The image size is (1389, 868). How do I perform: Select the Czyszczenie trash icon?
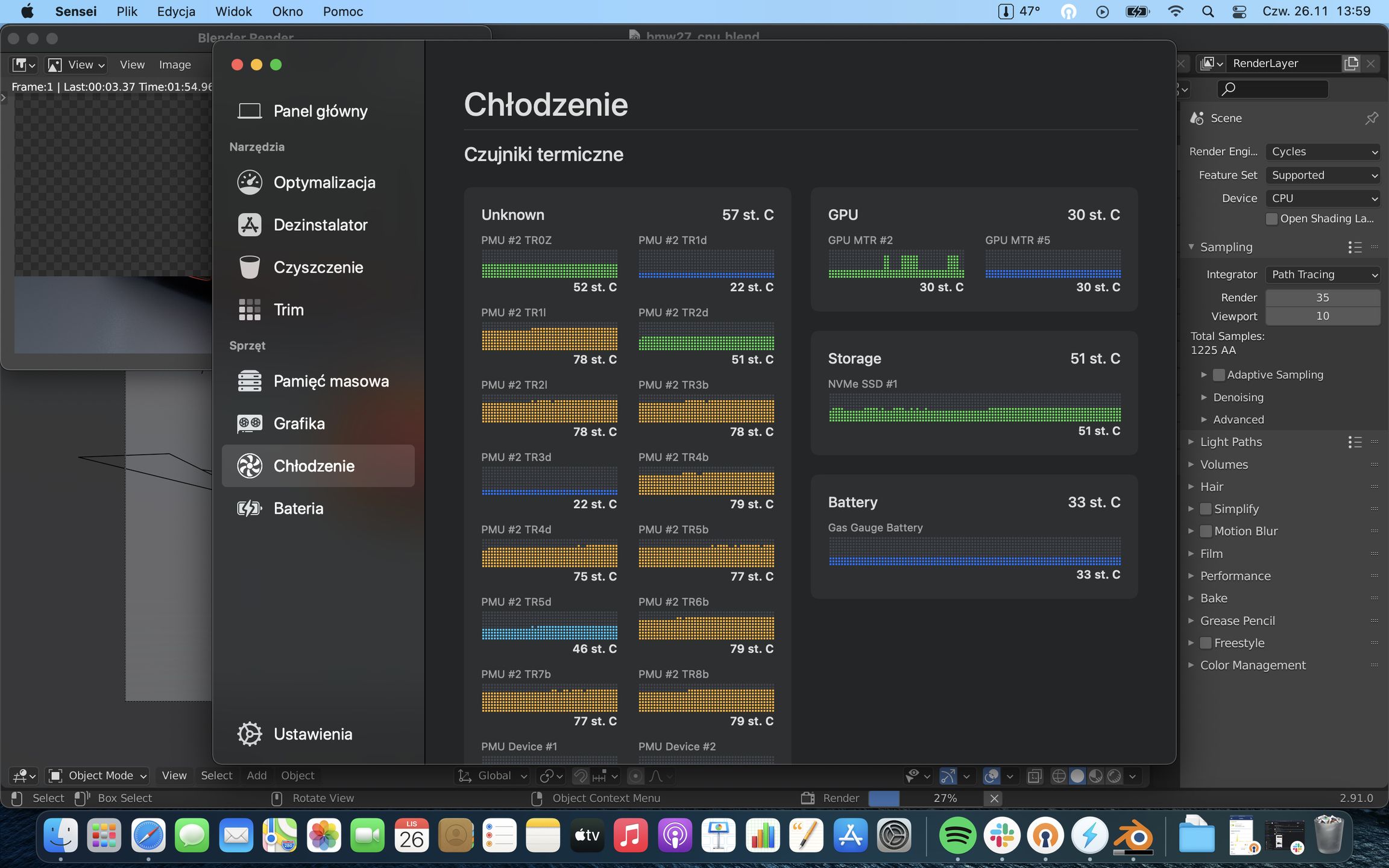point(249,267)
